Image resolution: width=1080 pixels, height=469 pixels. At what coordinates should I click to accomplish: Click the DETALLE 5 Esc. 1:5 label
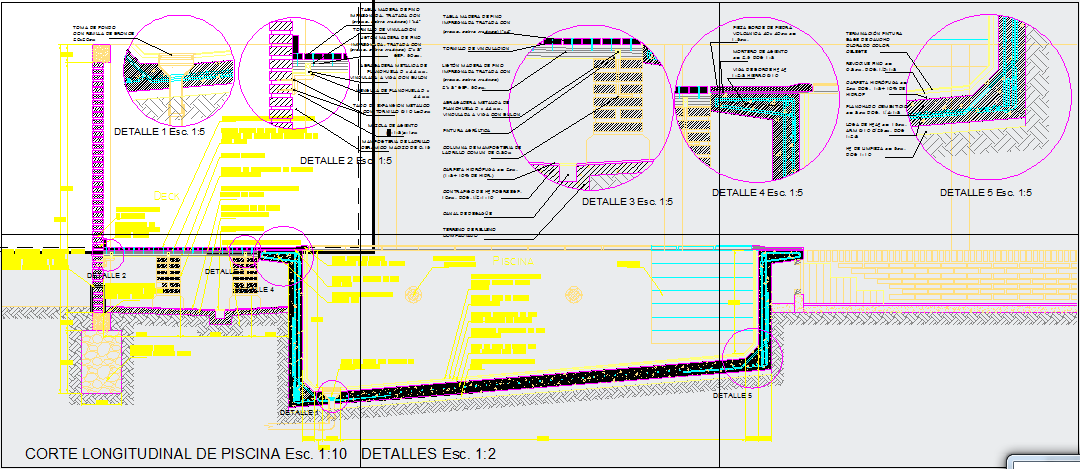[x=984, y=192]
